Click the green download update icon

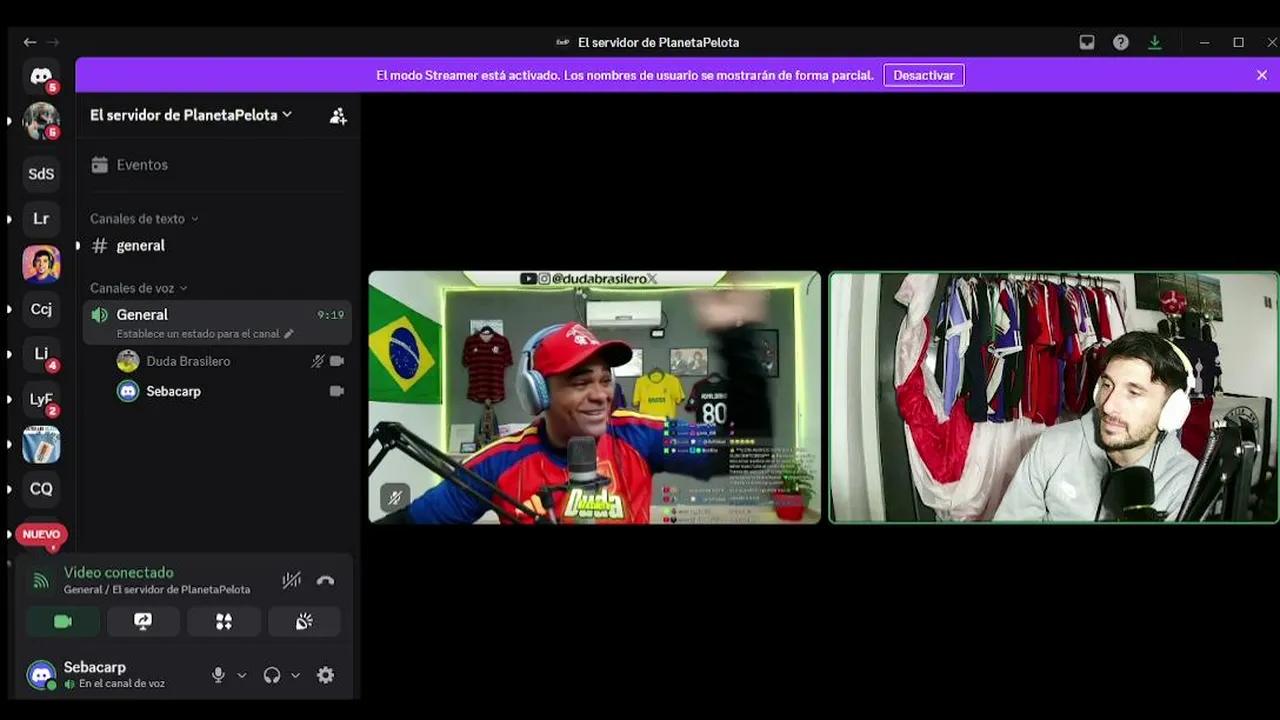click(1155, 42)
